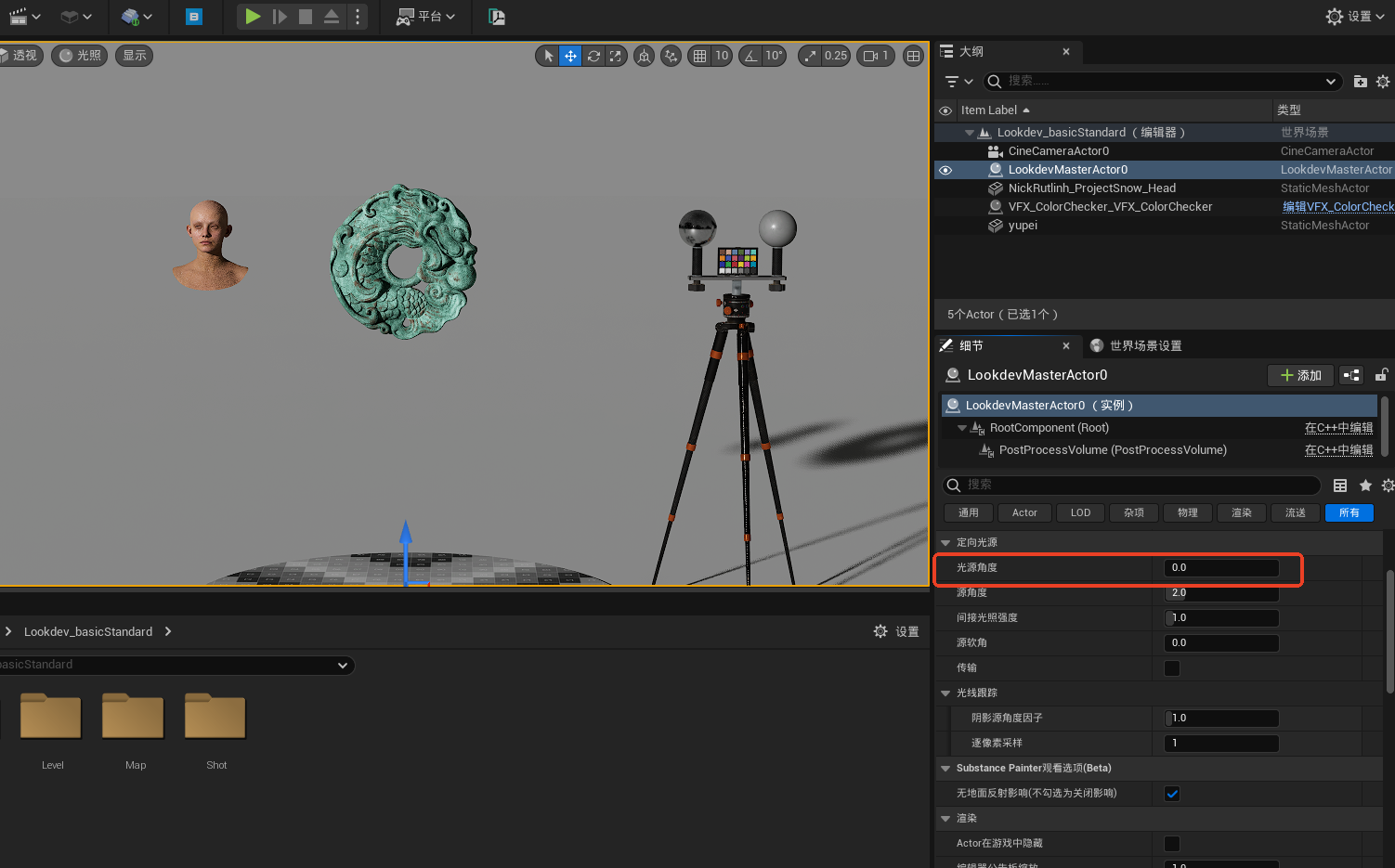Click the camera speed icon in viewport

[x=871, y=56]
